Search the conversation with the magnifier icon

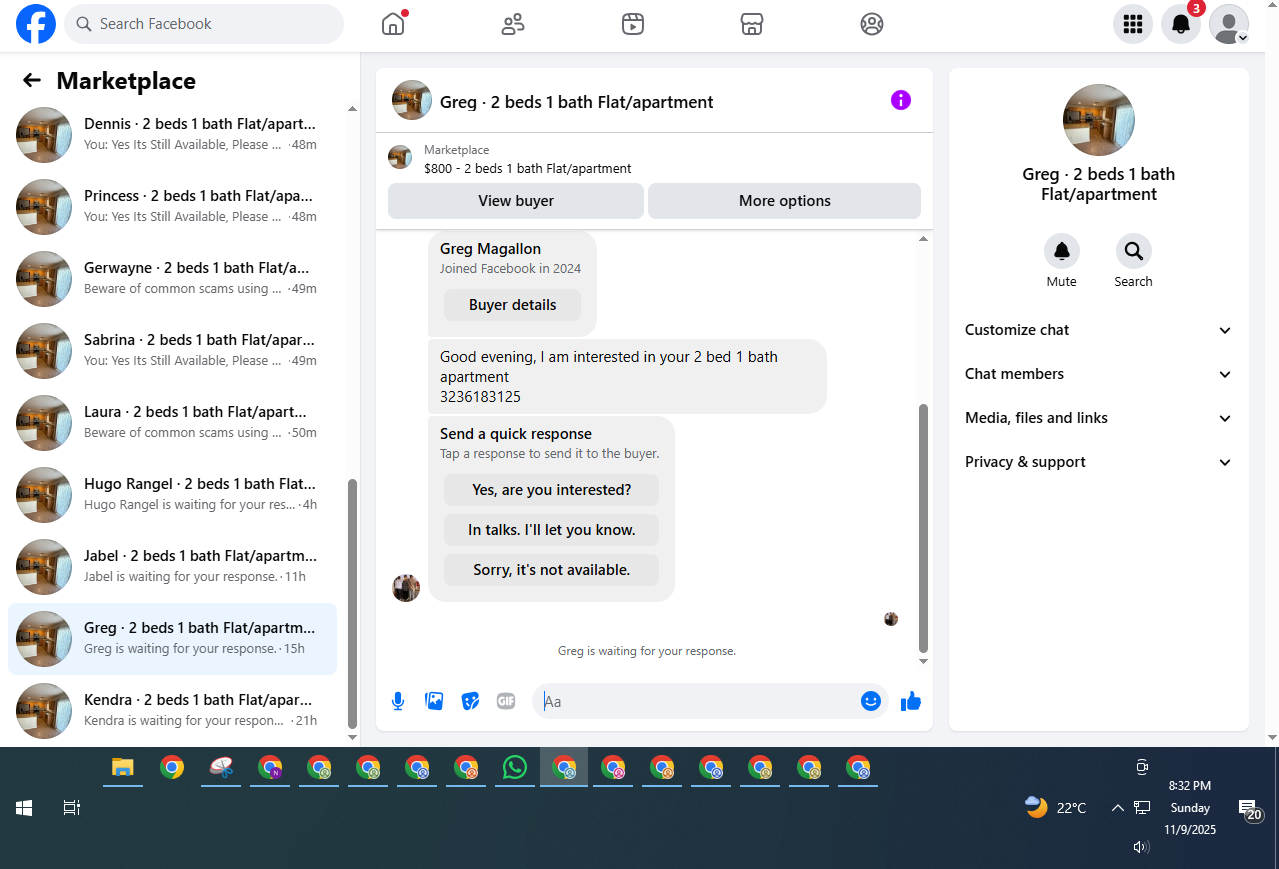click(x=1134, y=251)
